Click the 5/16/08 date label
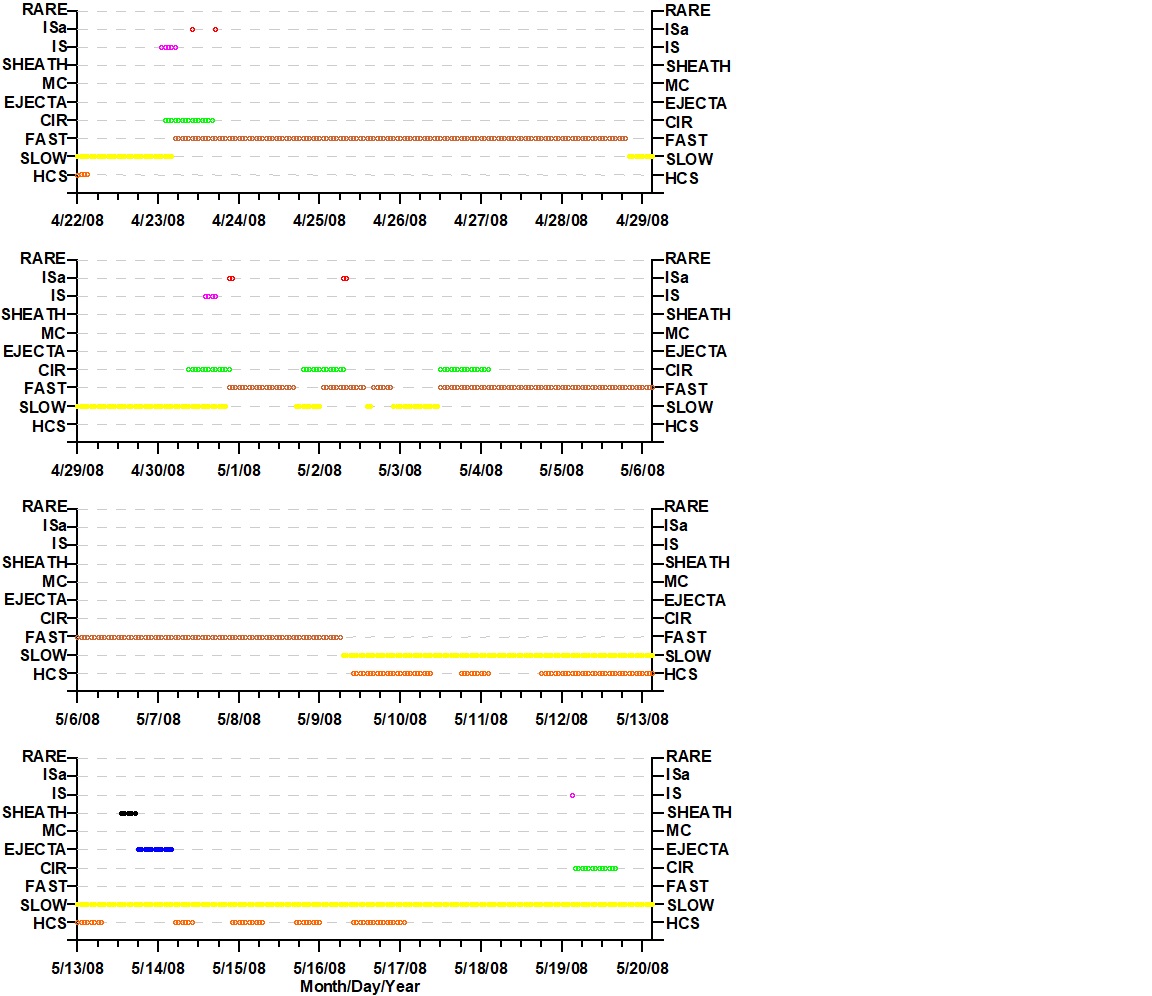Image resolution: width=1152 pixels, height=996 pixels. coord(320,968)
